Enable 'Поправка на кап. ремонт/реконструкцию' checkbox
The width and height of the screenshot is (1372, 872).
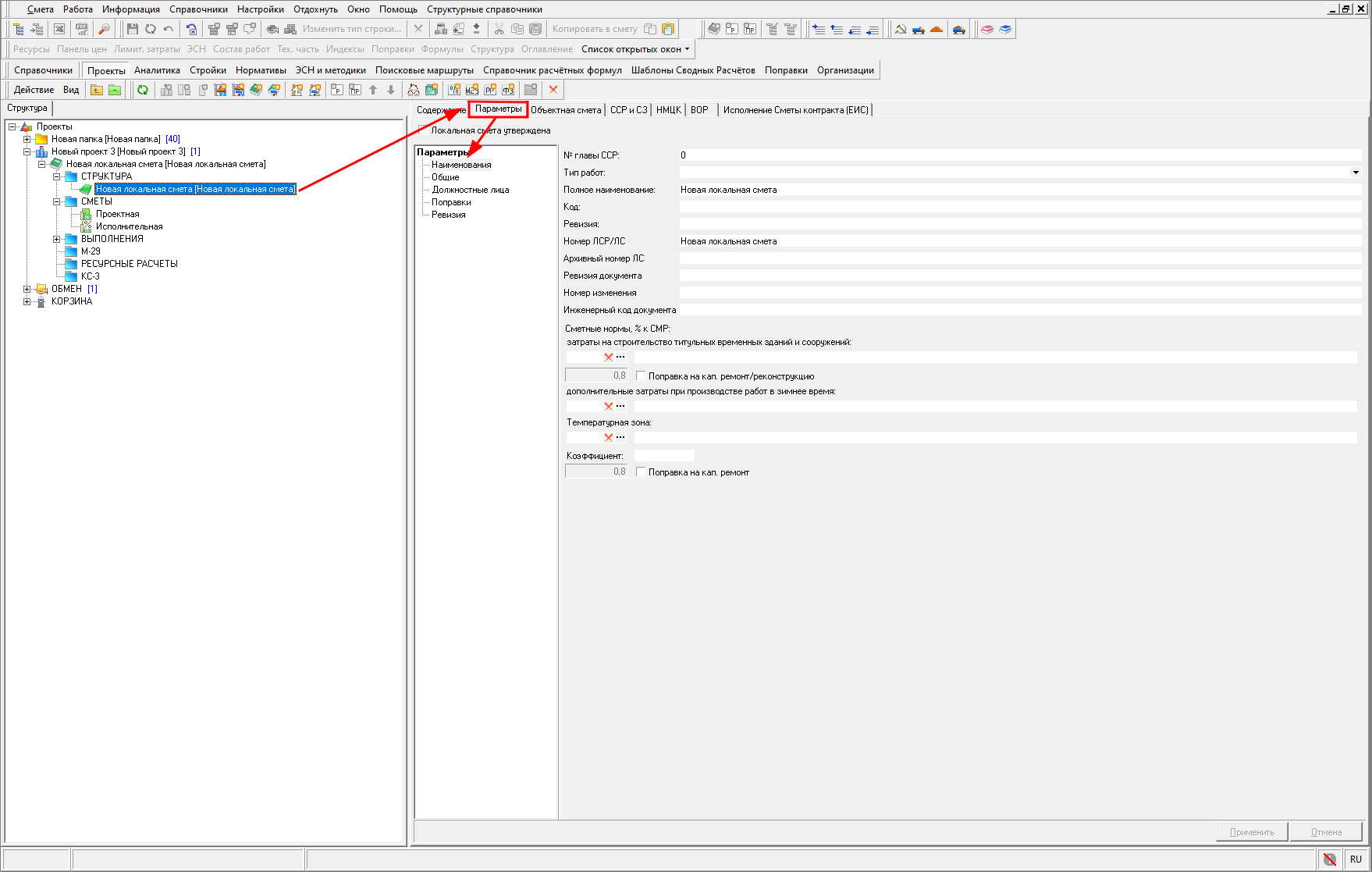point(641,375)
